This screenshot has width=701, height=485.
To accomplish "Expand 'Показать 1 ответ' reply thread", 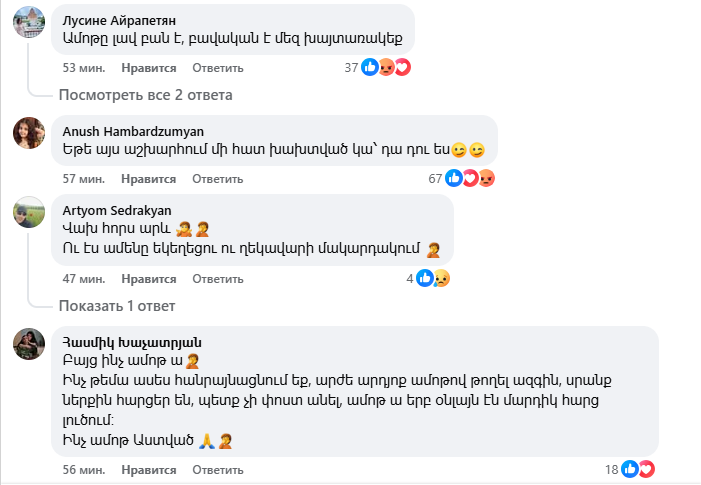I will (x=117, y=305).
